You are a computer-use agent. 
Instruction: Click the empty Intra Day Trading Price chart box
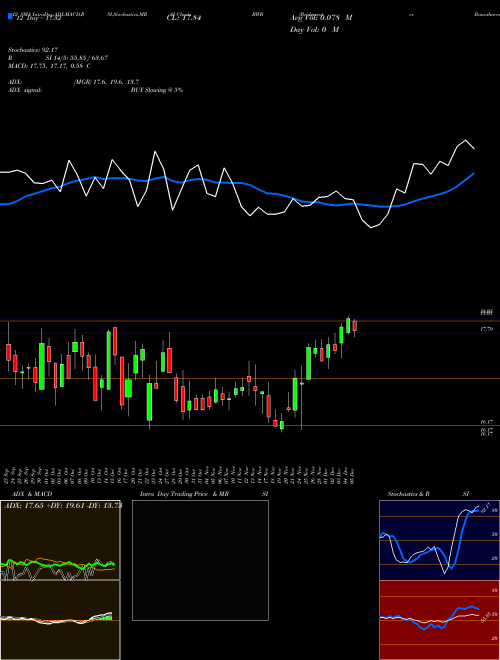[x=200, y=560]
